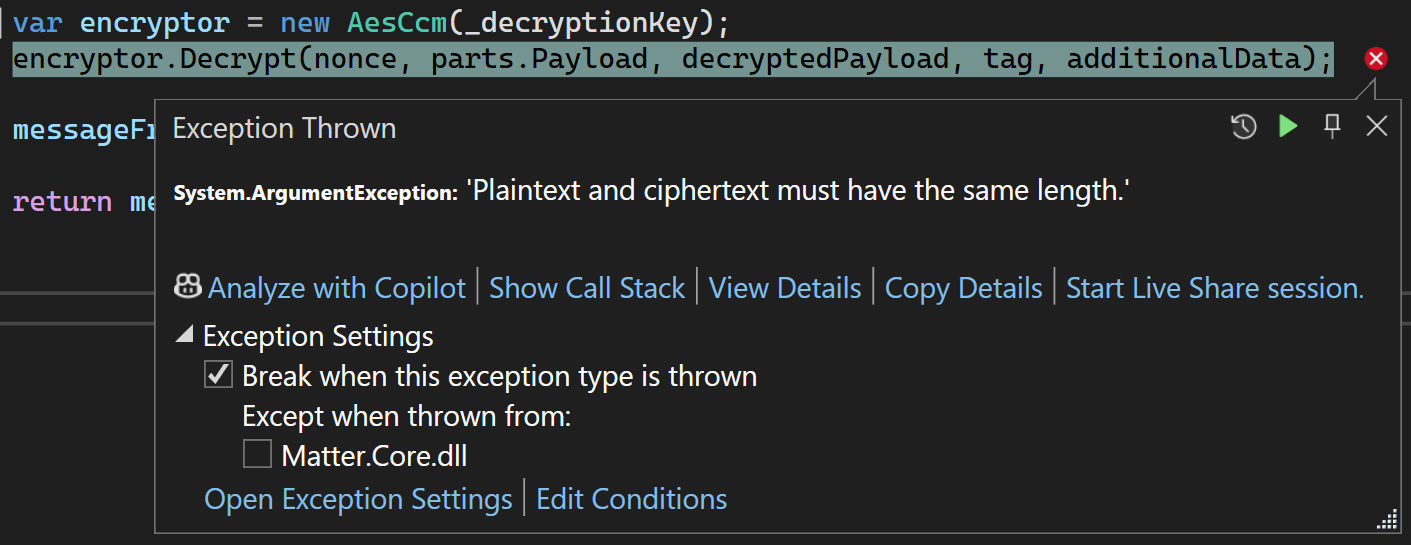Image resolution: width=1411 pixels, height=545 pixels.
Task: Click the AesCcm type name in code
Action: tap(398, 22)
